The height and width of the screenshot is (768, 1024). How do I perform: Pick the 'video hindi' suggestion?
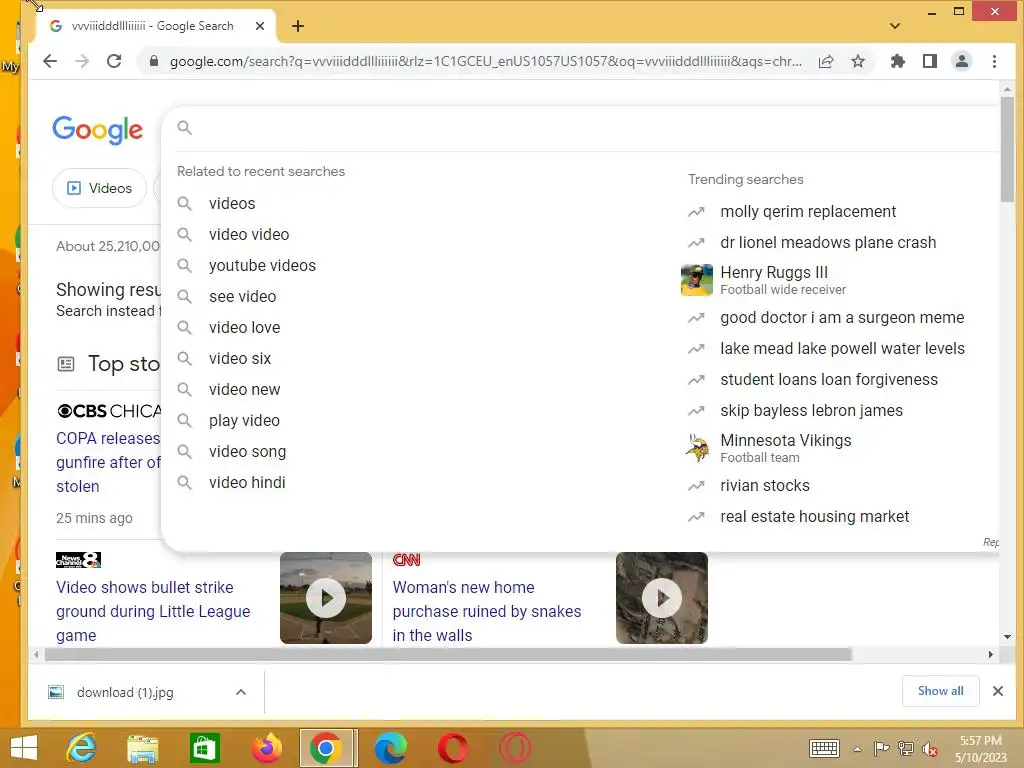[247, 483]
